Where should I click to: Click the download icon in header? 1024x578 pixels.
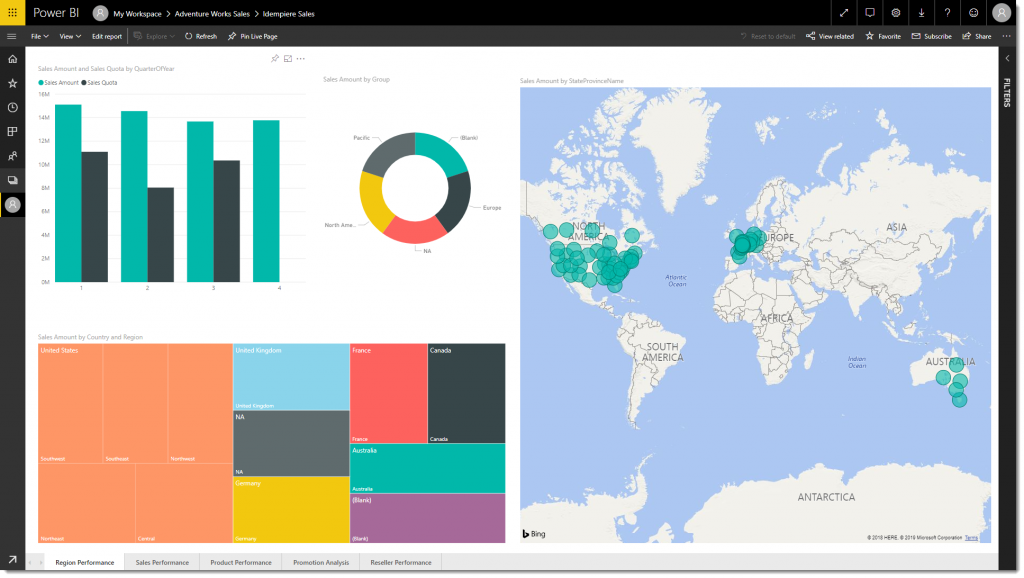point(921,13)
